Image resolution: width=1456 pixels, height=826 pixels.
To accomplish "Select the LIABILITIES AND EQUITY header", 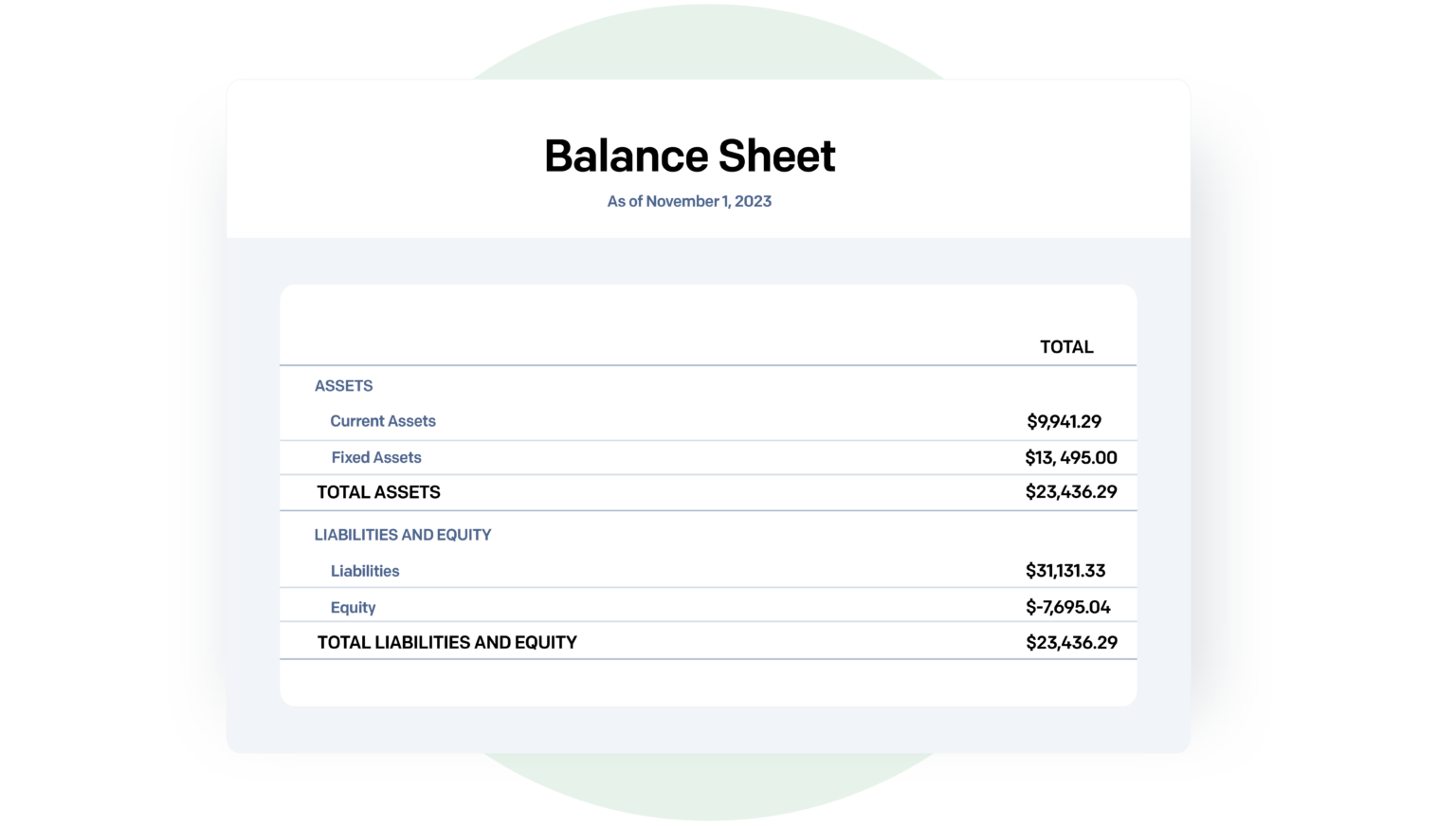I will tap(403, 534).
